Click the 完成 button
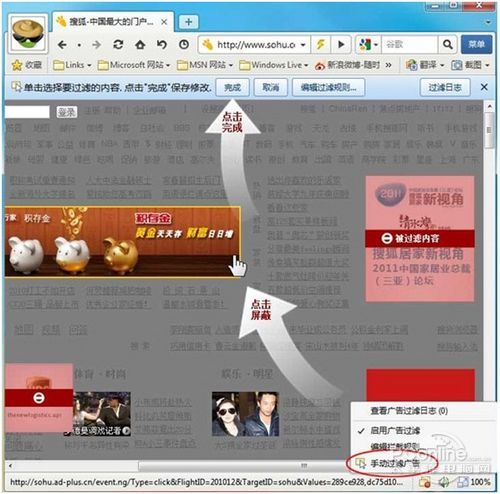 click(232, 87)
